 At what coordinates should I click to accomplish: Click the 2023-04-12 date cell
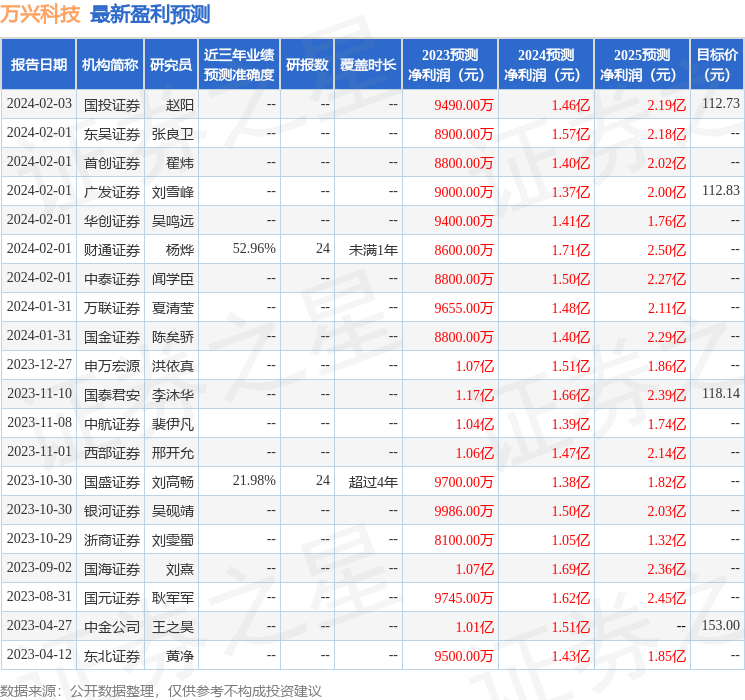[x=39, y=654]
